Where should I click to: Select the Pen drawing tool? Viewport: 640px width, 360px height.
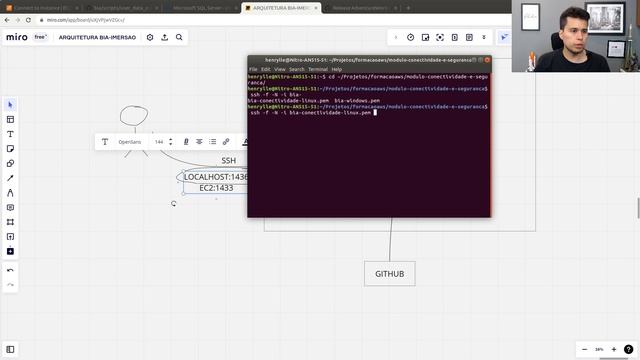[10, 193]
